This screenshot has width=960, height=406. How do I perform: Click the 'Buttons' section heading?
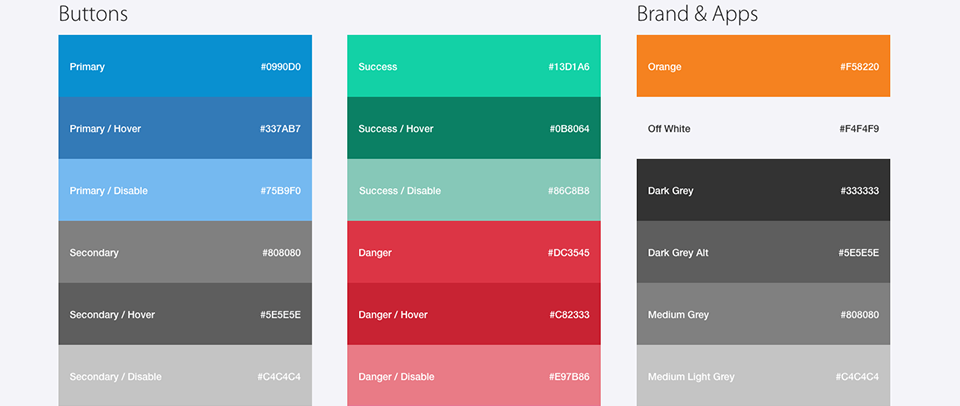[93, 13]
